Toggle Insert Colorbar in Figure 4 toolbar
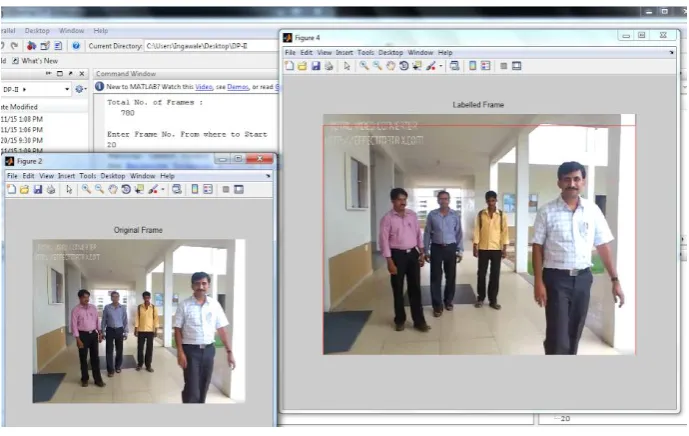The width and height of the screenshot is (689, 436). tap(472, 66)
